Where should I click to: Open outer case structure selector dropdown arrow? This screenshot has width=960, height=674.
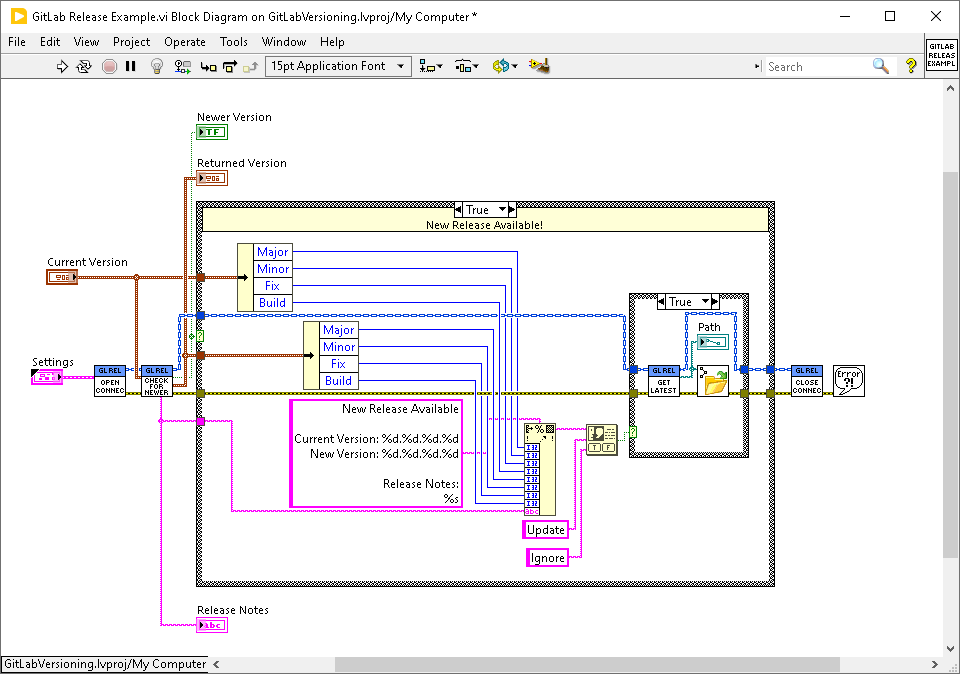(502, 209)
